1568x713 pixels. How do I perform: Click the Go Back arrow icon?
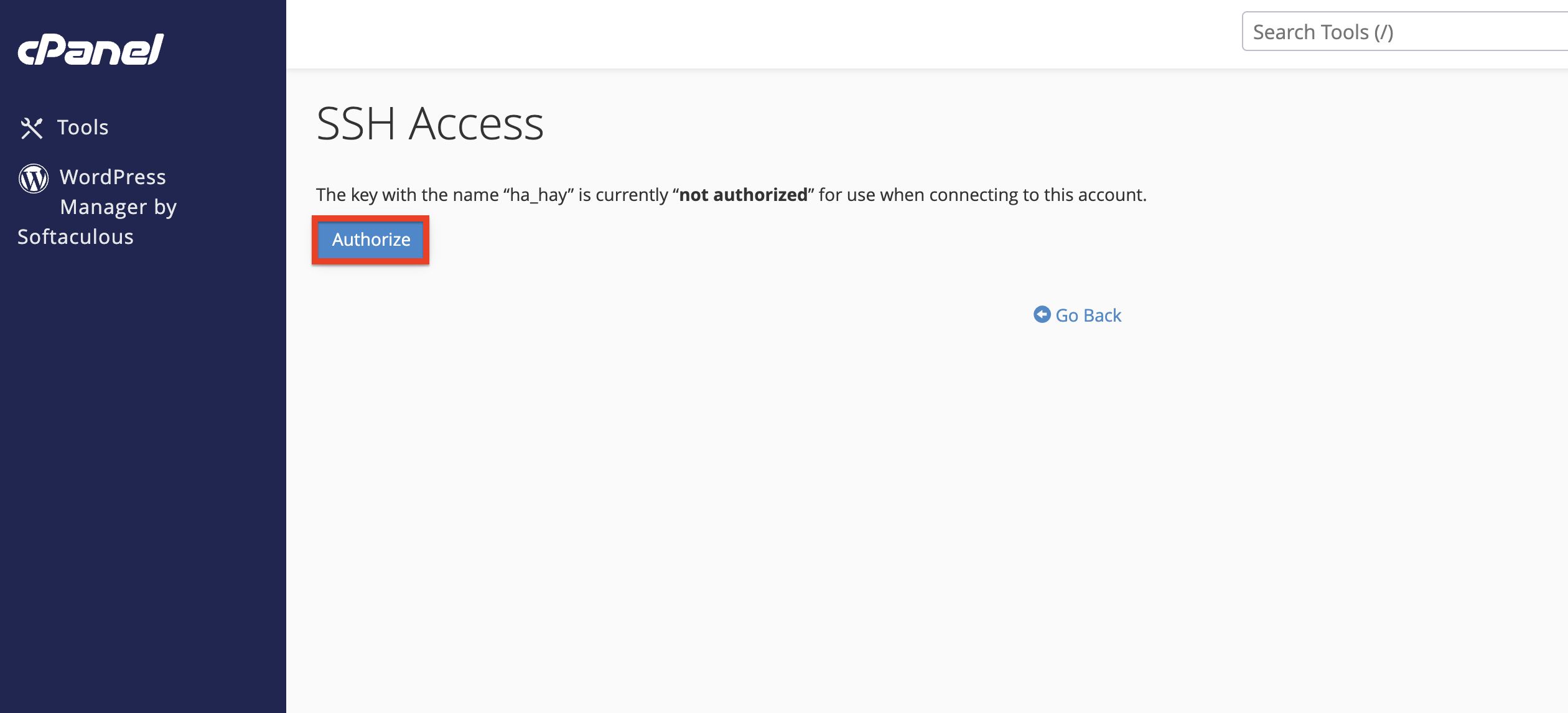click(1042, 315)
